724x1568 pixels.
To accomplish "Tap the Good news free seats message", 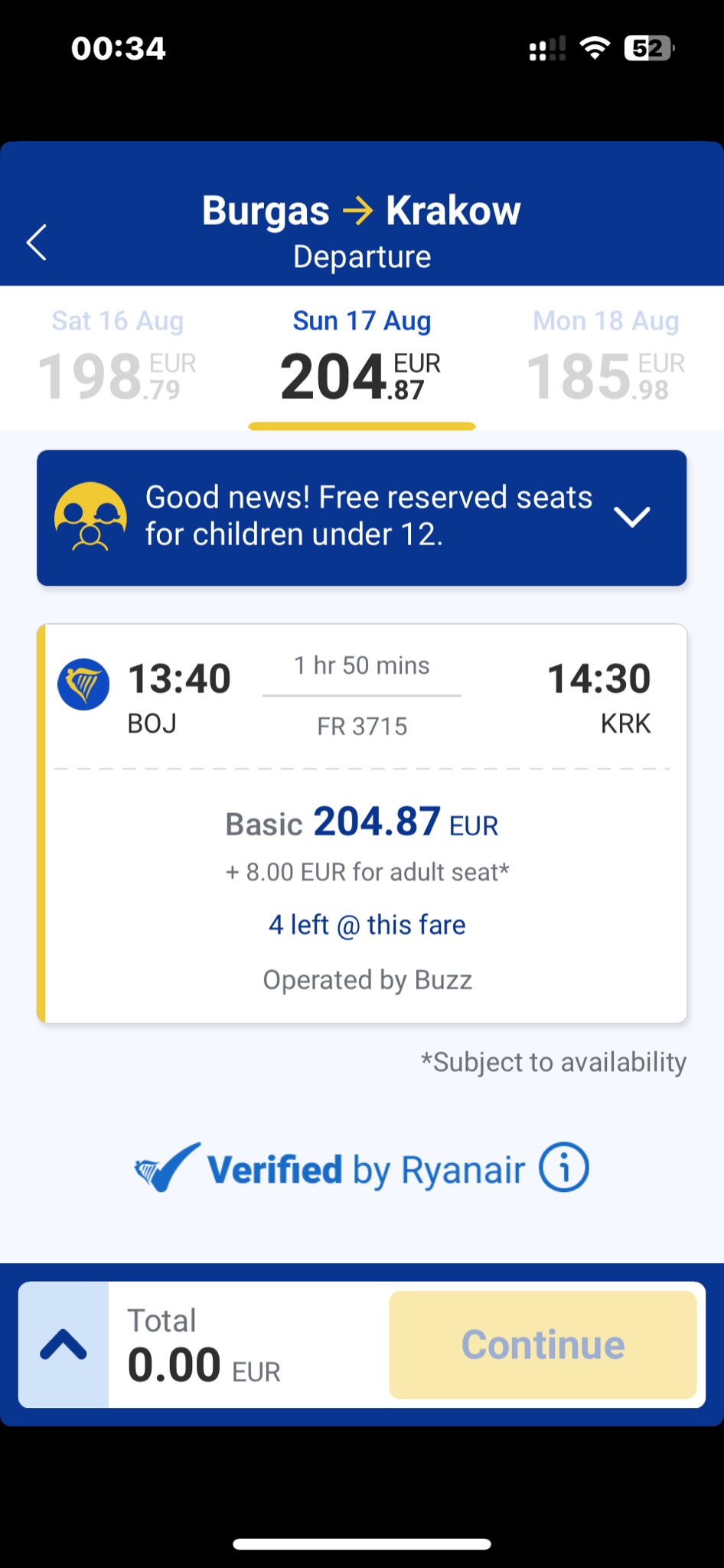I will coord(369,516).
